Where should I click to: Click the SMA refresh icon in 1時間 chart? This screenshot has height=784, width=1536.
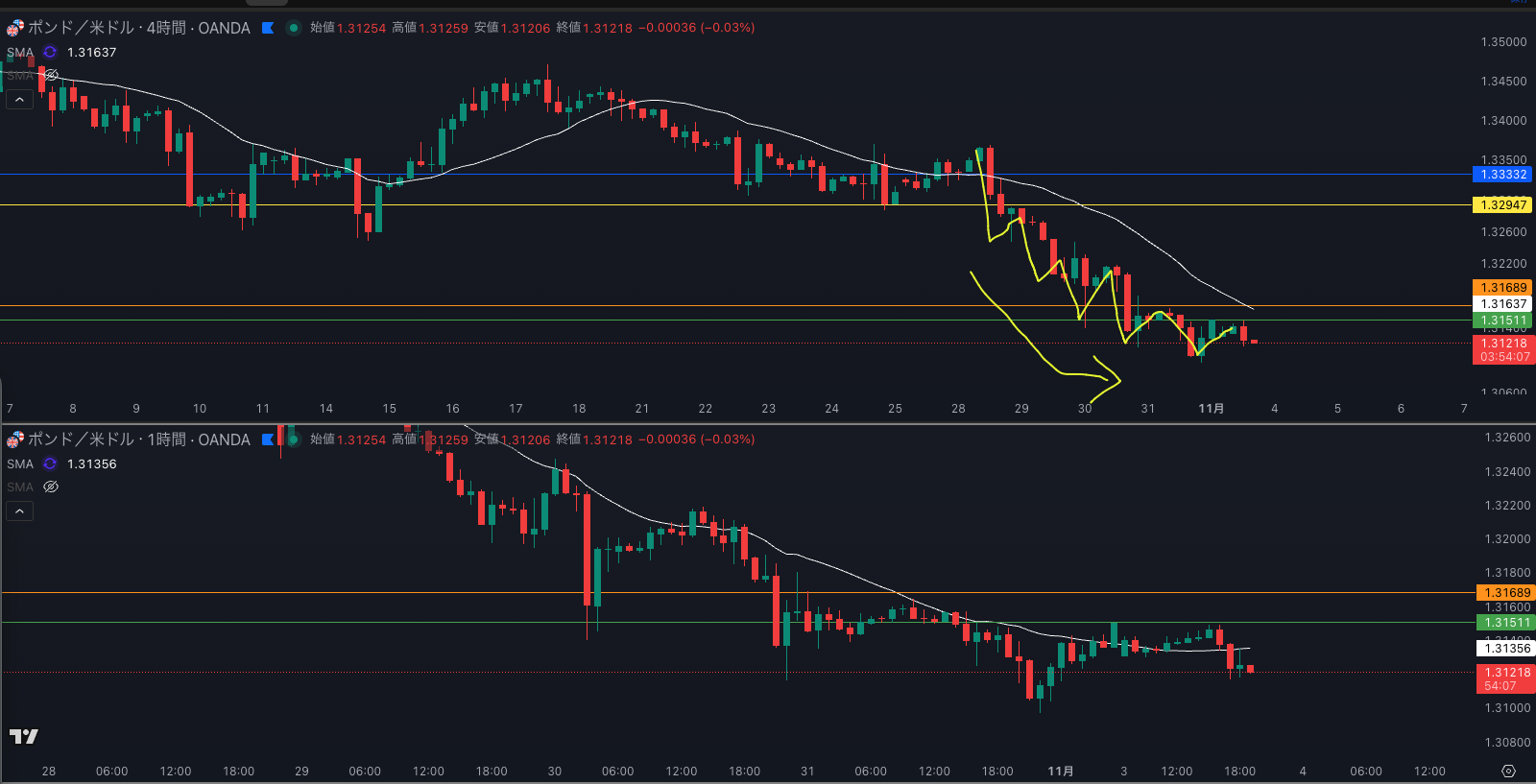pyautogui.click(x=50, y=464)
